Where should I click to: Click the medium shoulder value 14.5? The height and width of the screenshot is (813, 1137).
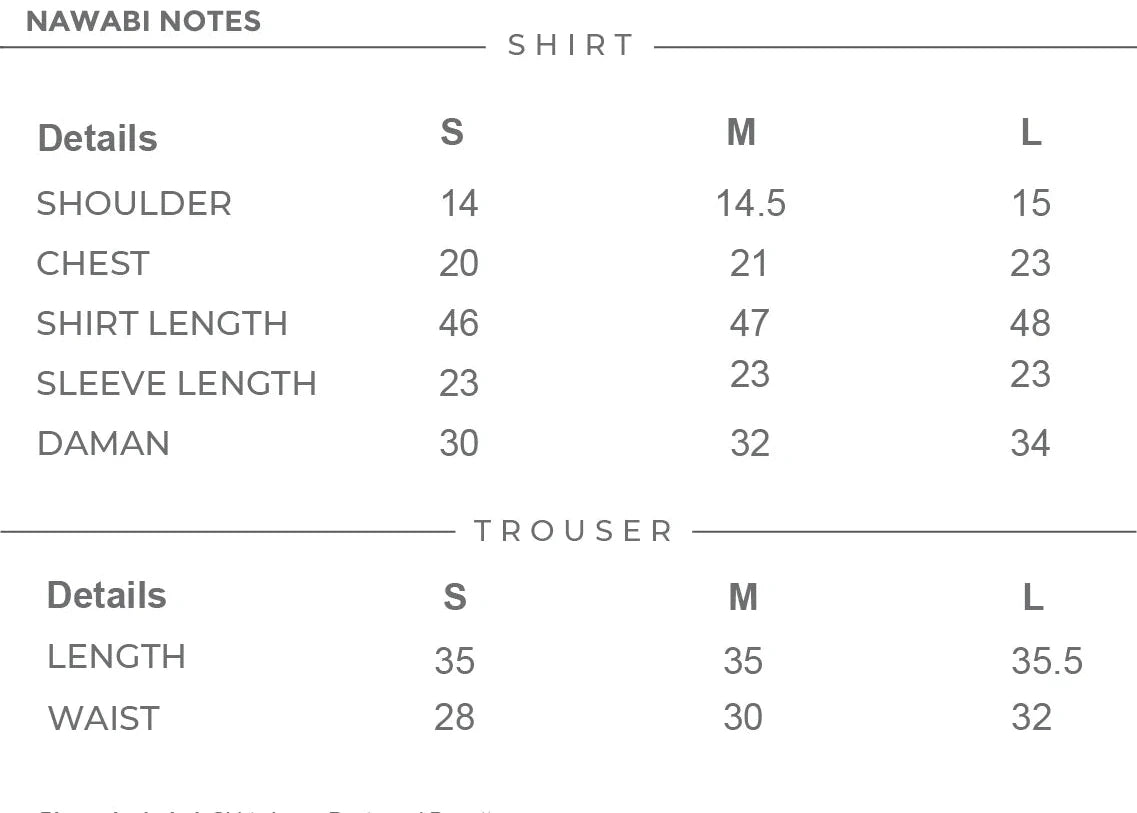coord(750,204)
